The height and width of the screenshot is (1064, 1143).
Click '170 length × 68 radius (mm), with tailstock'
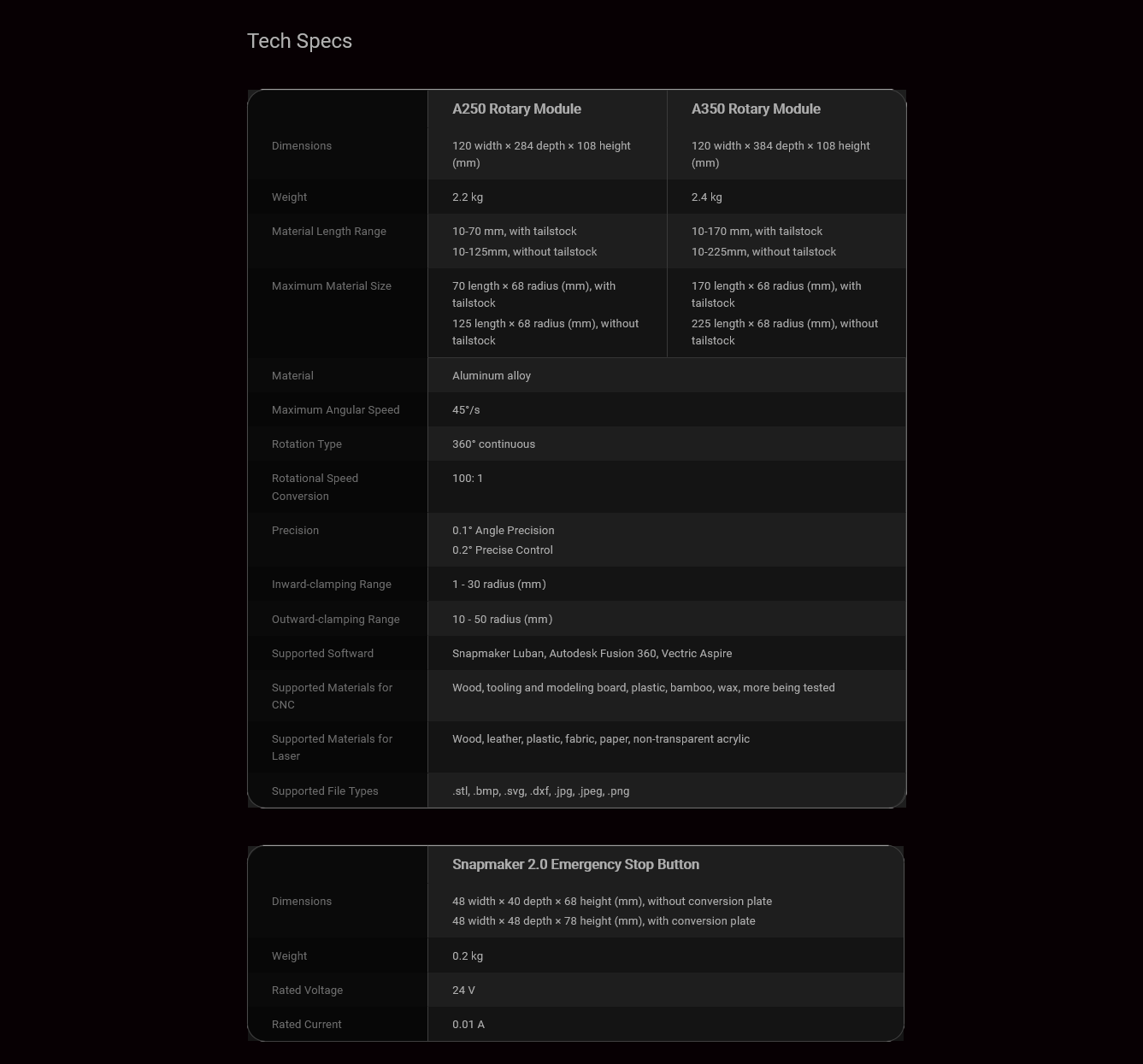[776, 295]
